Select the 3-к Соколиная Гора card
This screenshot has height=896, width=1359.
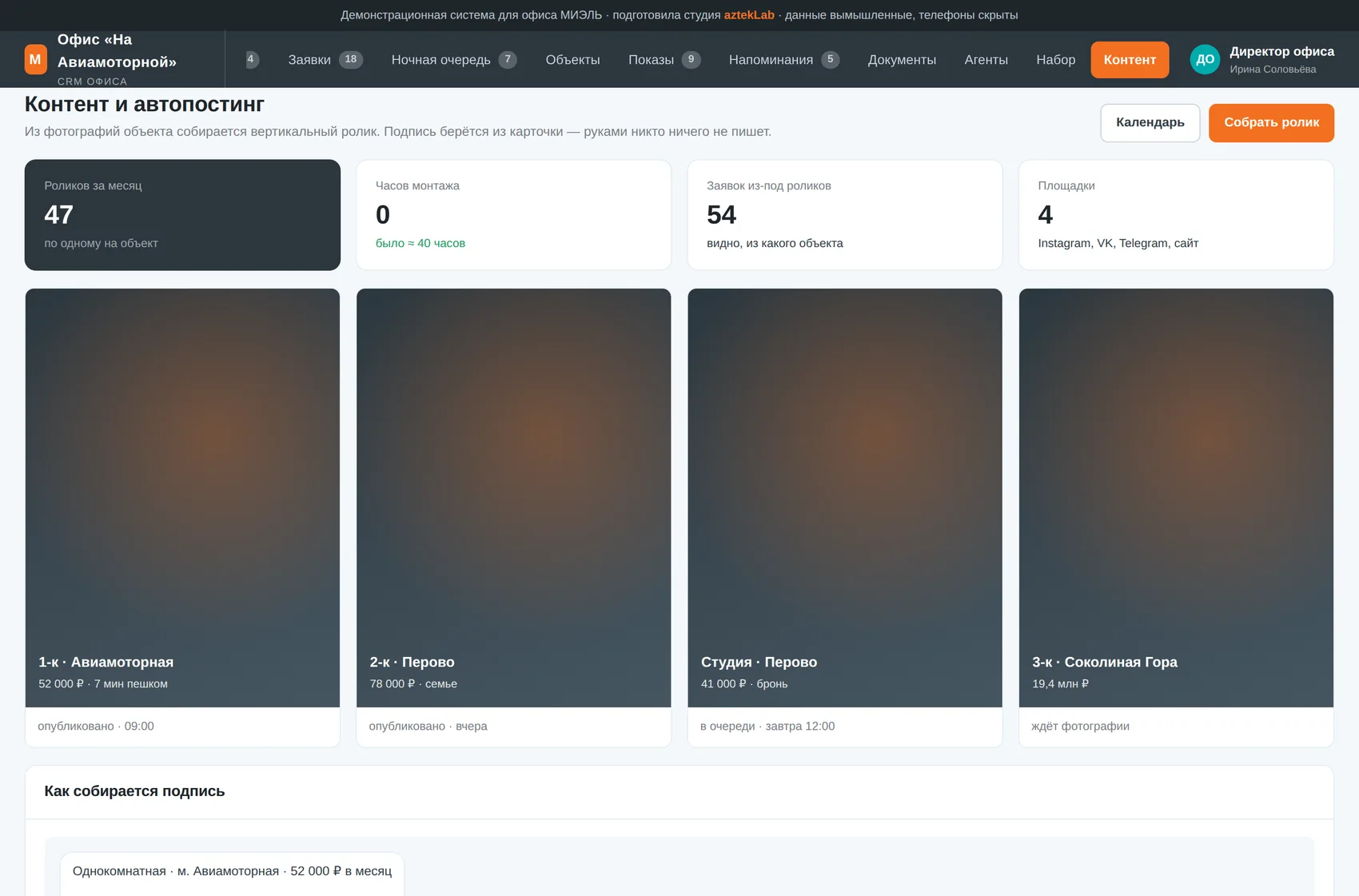(1176, 518)
